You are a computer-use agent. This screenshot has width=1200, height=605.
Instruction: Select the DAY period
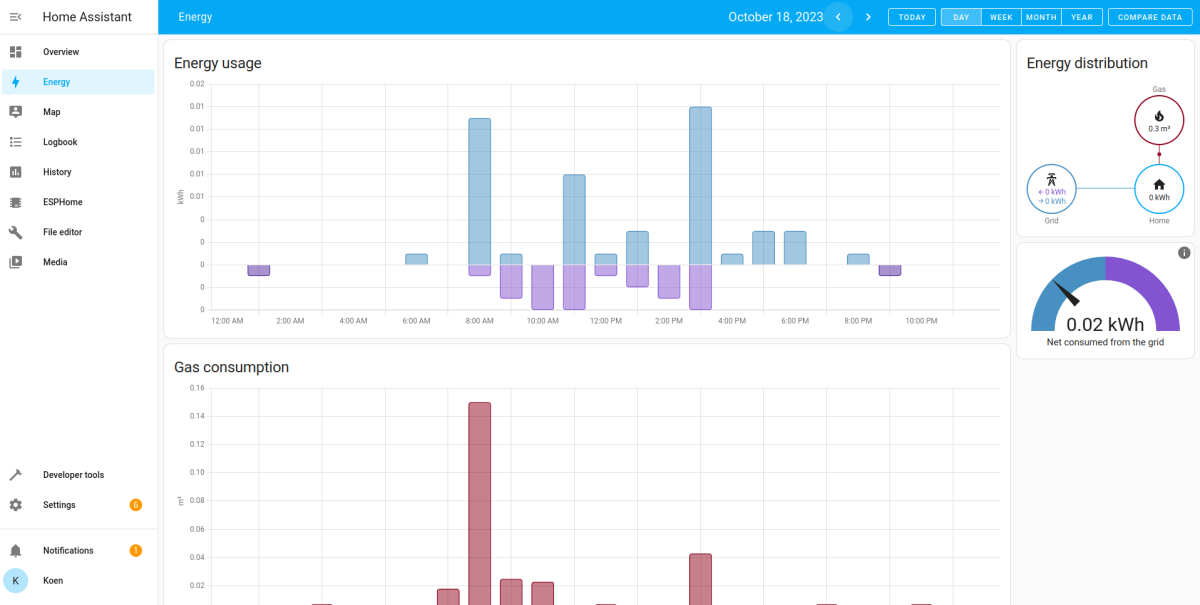961,17
